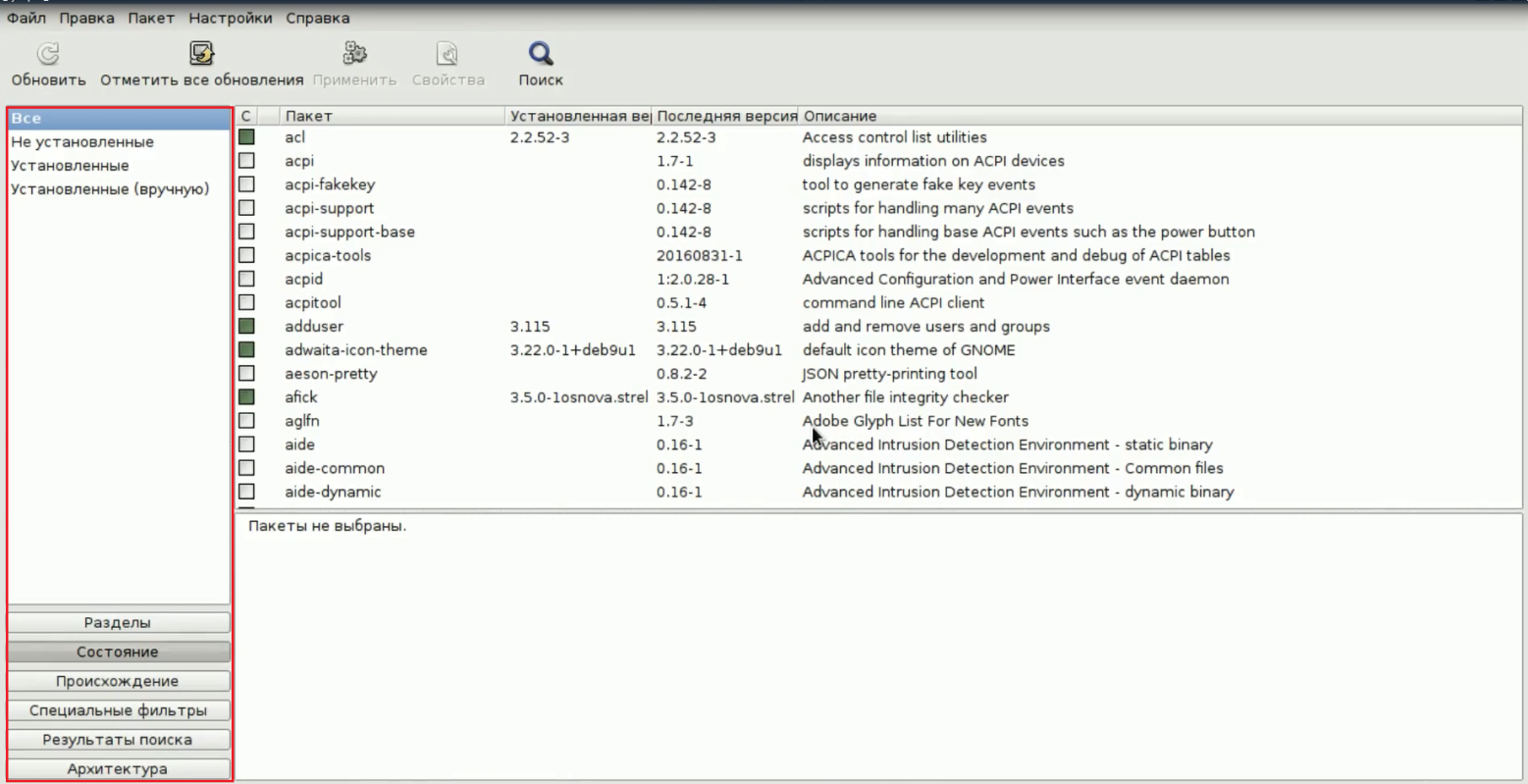Mark the acpi-support package checkbox
This screenshot has height=784, width=1528.
pyautogui.click(x=246, y=208)
